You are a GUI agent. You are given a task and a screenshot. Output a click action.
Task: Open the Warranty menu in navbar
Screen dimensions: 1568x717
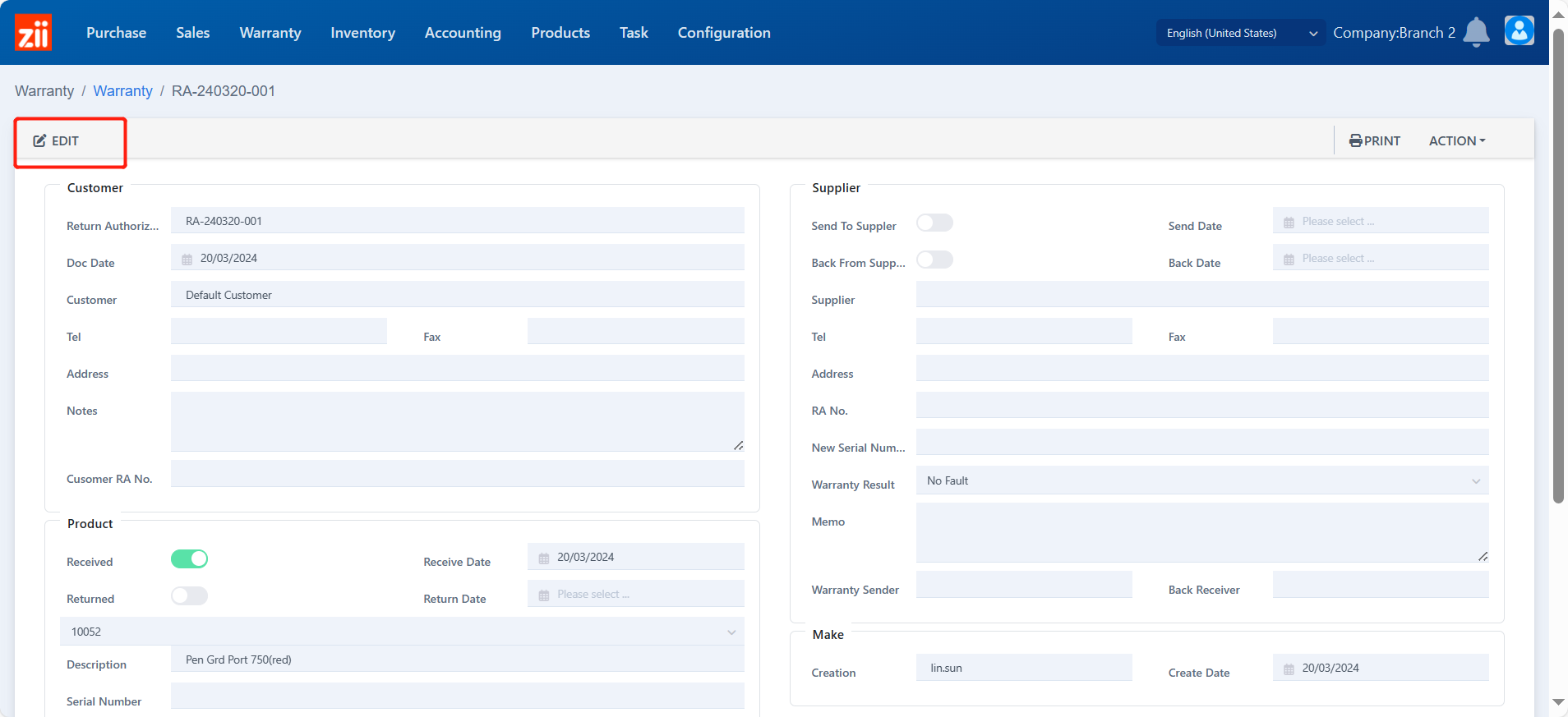coord(270,32)
